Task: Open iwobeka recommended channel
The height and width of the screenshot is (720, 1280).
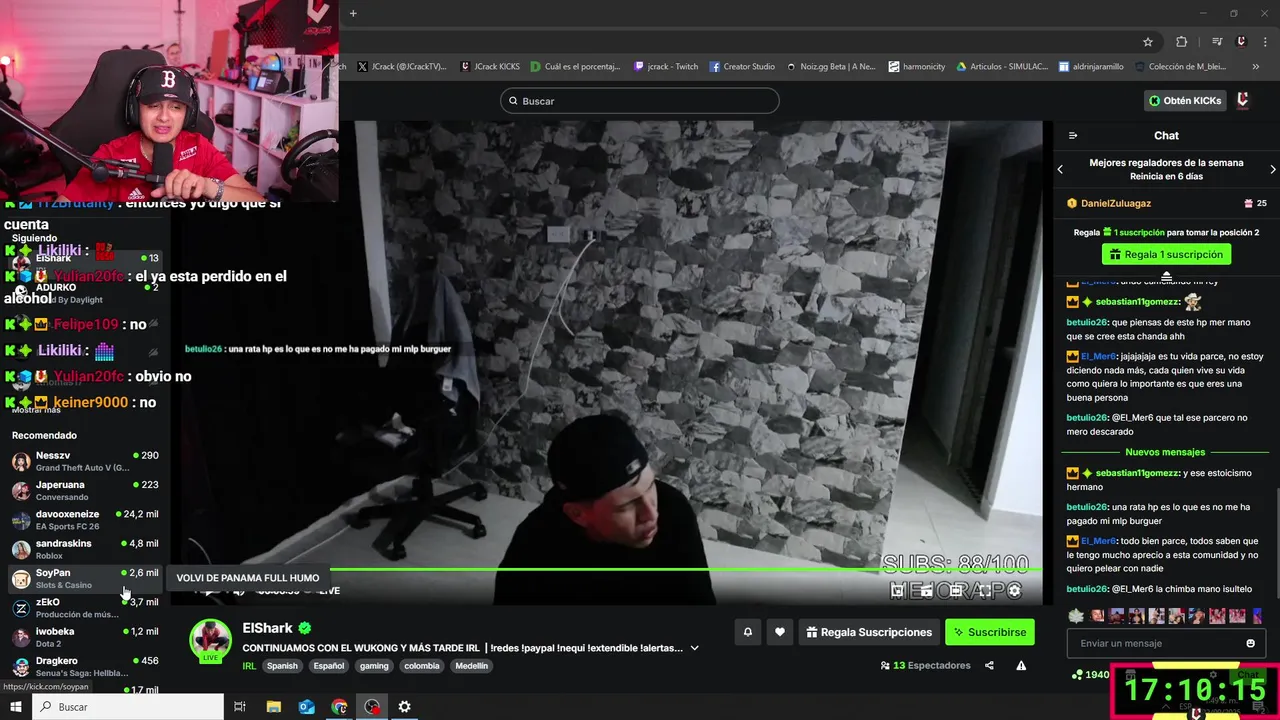Action: [x=84, y=637]
